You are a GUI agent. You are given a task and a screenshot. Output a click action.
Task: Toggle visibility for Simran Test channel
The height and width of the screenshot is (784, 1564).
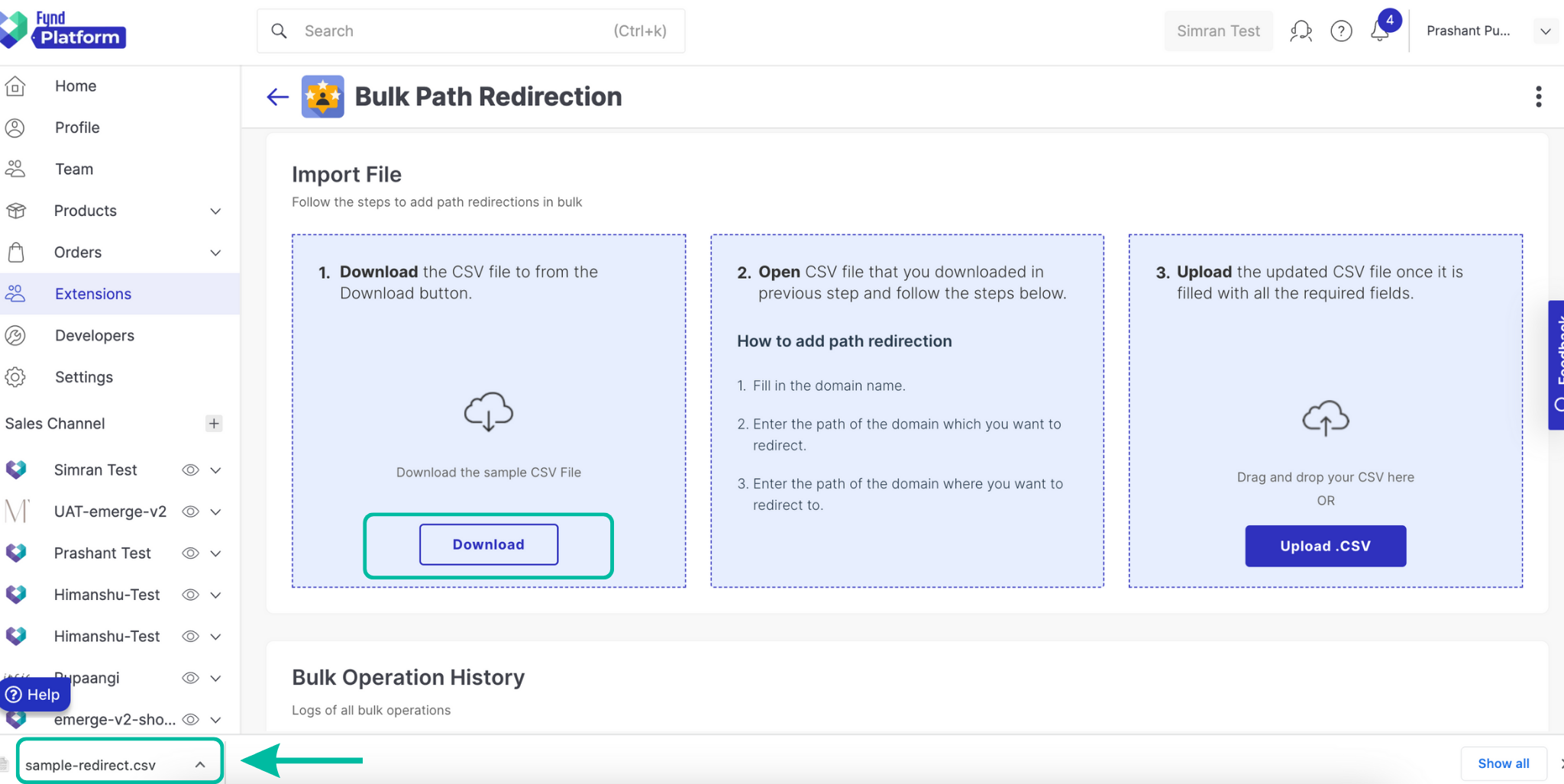coord(190,469)
